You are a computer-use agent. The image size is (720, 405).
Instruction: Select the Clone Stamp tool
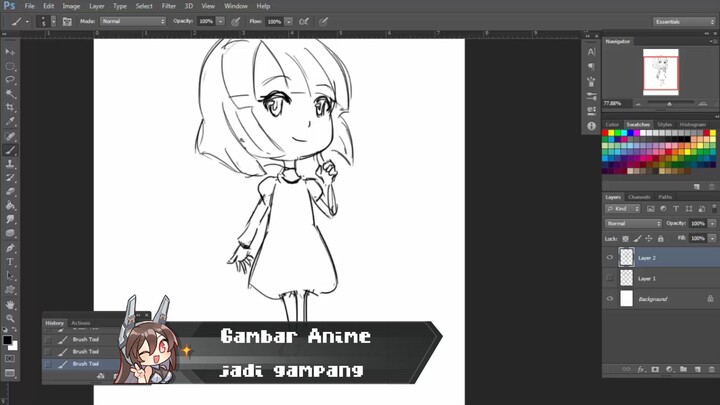10,164
